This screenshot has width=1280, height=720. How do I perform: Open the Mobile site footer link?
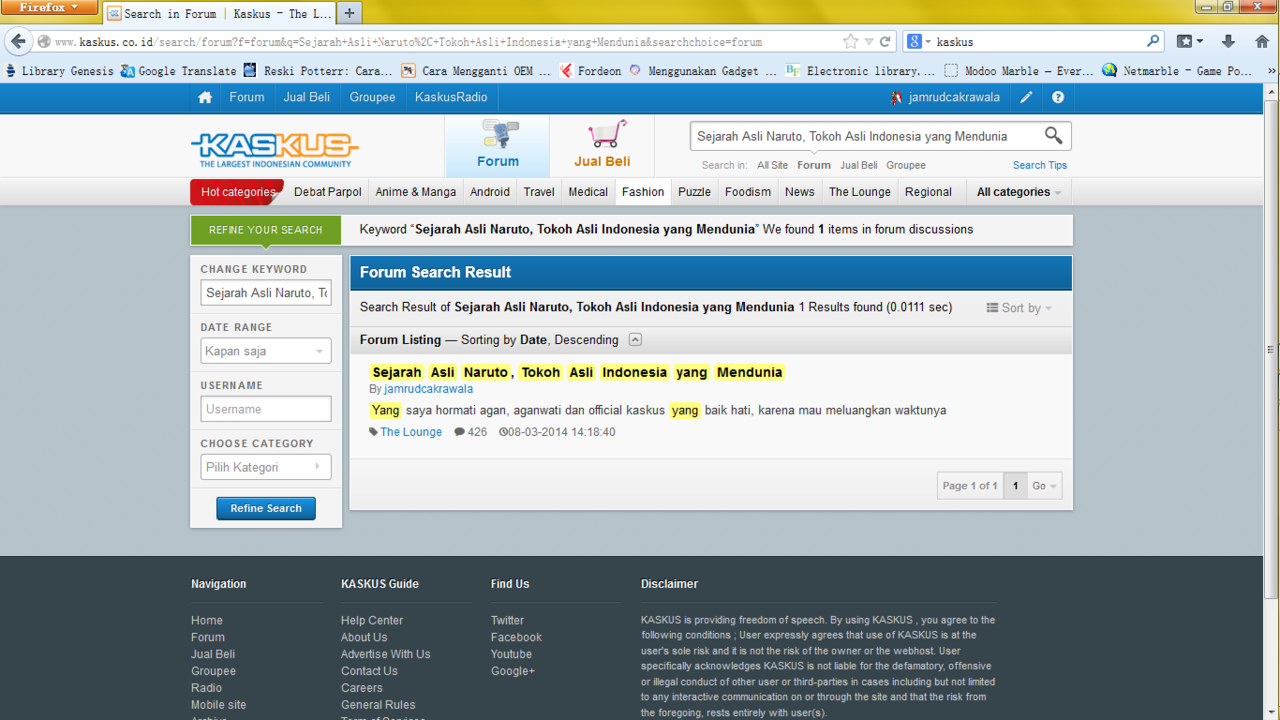tap(218, 705)
